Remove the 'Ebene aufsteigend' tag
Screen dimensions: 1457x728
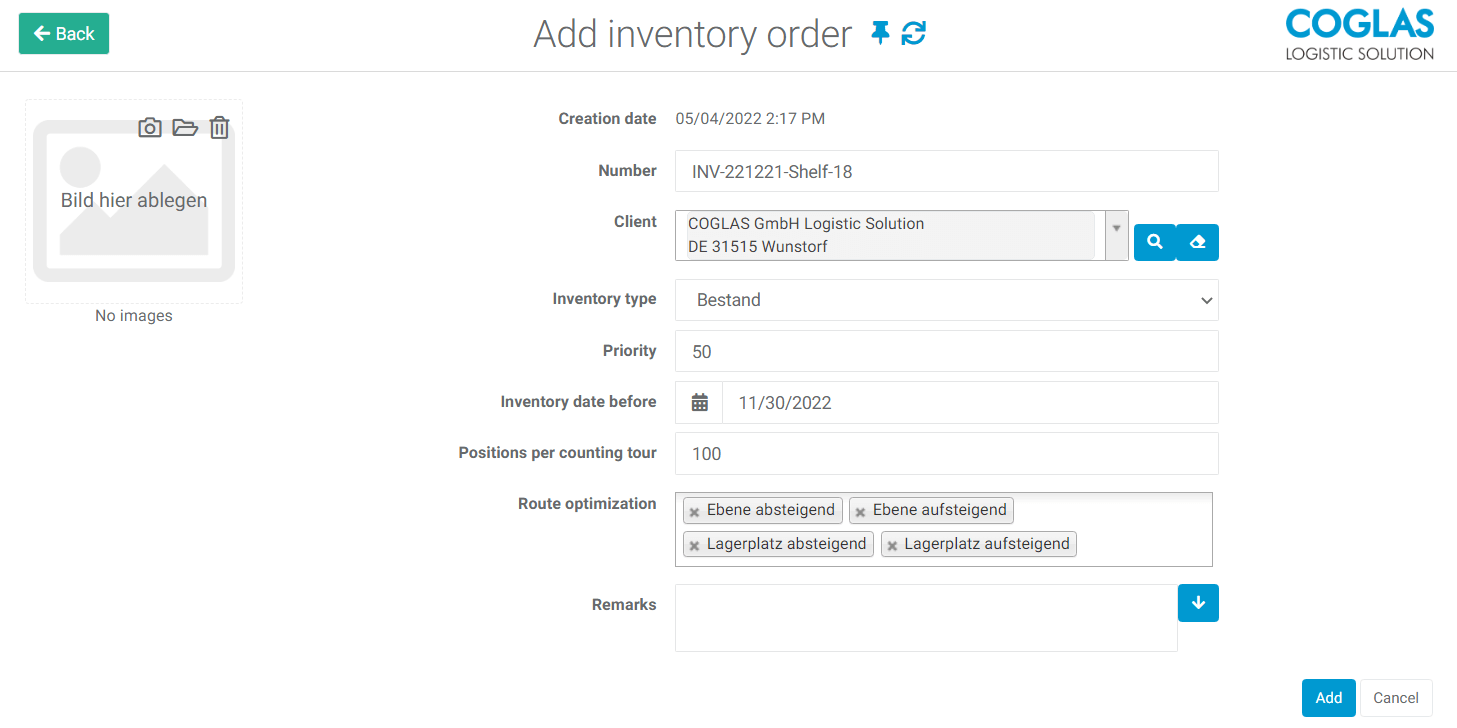tap(860, 512)
